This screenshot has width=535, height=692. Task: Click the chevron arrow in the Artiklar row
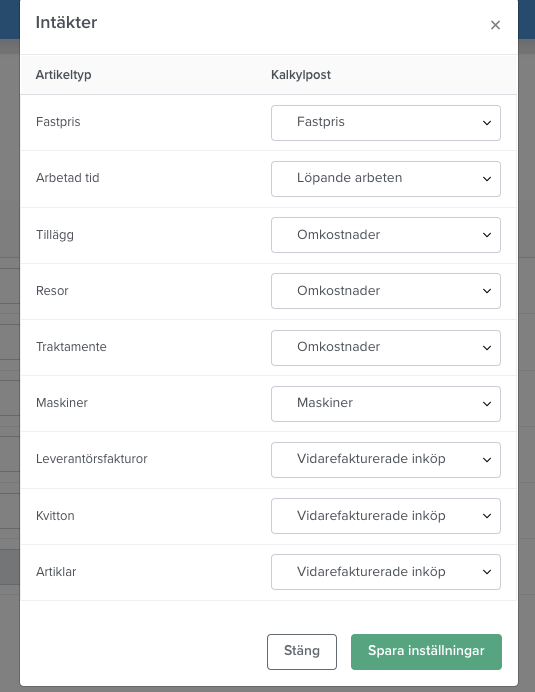coord(487,572)
